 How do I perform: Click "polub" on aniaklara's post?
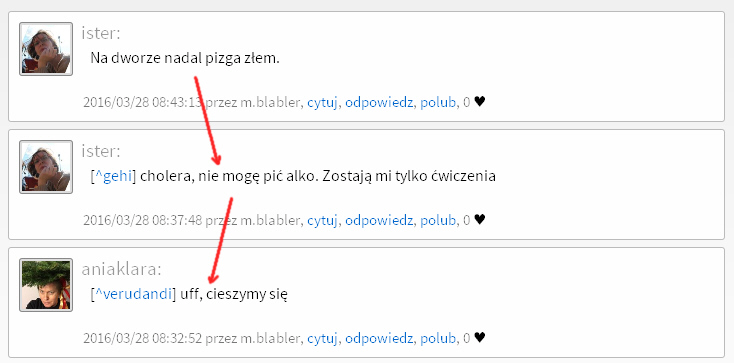(x=438, y=338)
